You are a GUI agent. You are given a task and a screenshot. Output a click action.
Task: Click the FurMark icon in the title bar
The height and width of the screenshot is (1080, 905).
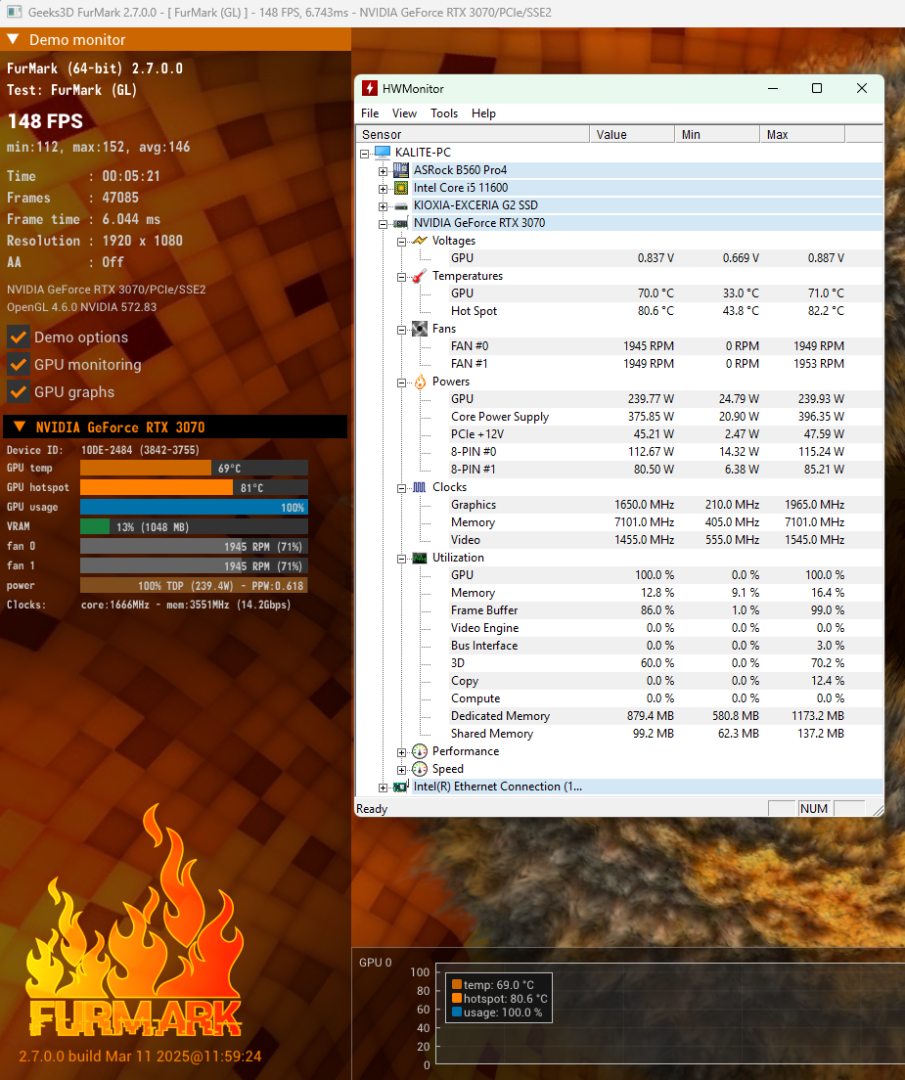(x=14, y=12)
